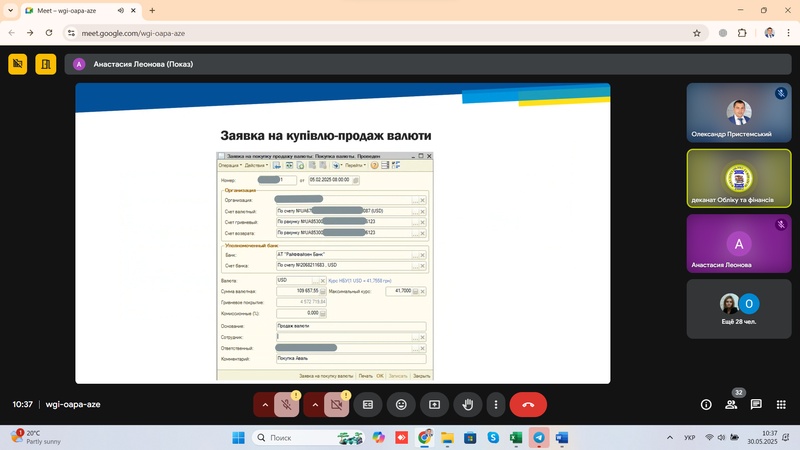Unmute the microphone in Meet
The image size is (800, 450).
[x=289, y=405]
